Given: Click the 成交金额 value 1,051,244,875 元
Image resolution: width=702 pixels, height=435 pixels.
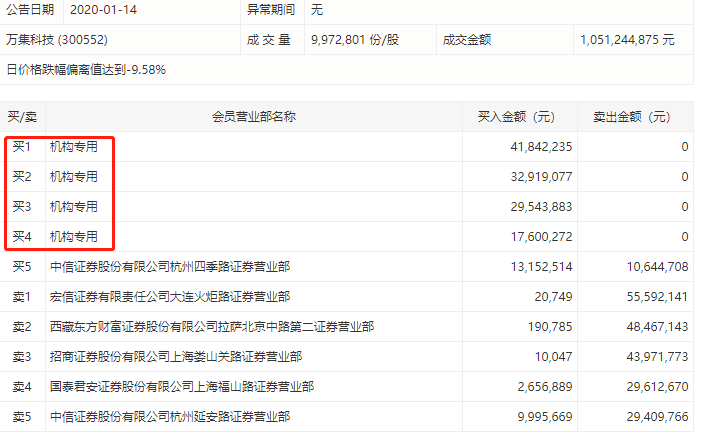Looking at the screenshot, I should (x=627, y=40).
